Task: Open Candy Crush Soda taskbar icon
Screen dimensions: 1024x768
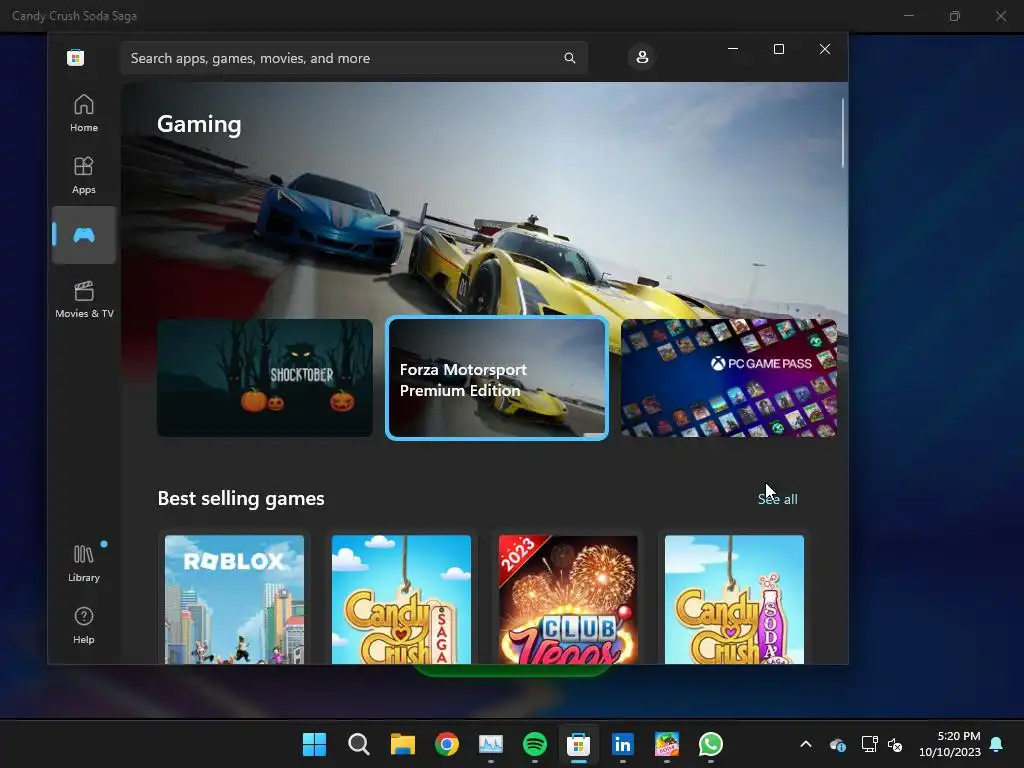Action: pos(667,744)
